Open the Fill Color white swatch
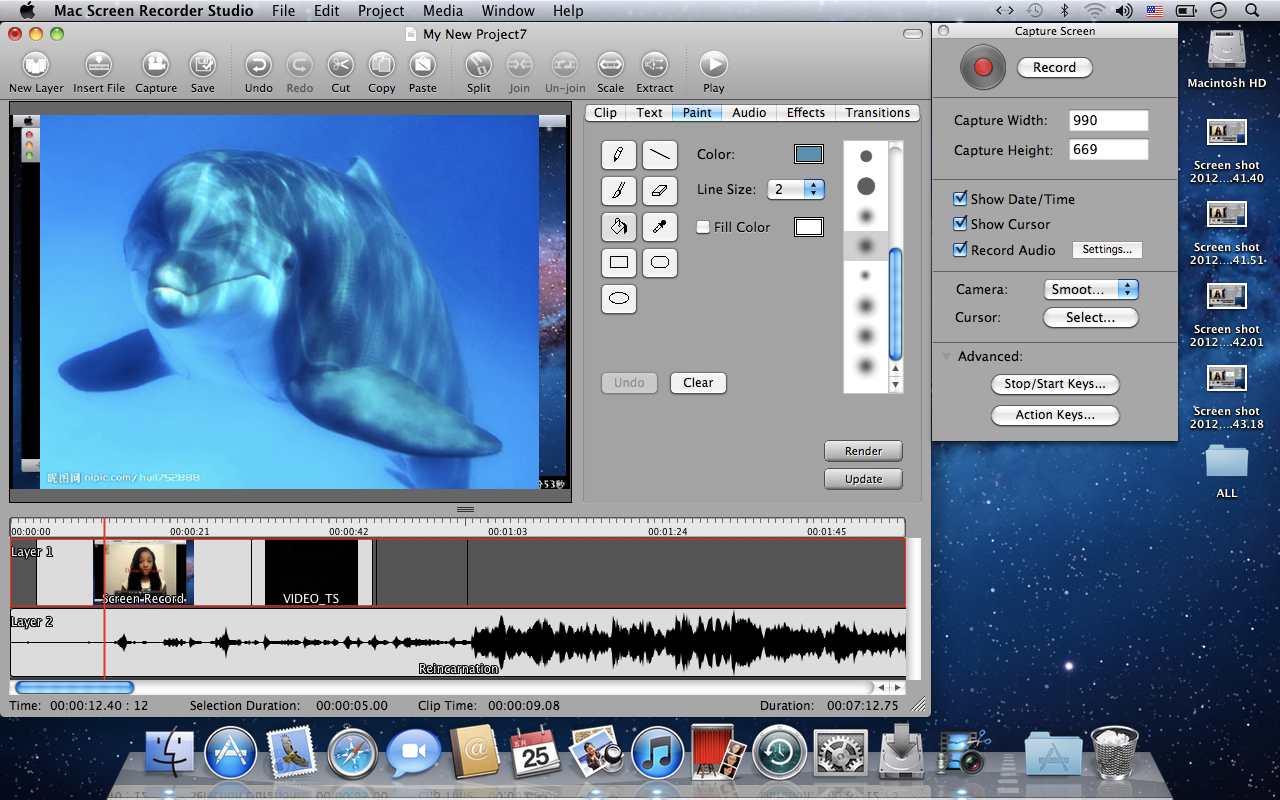The image size is (1280, 800). (x=808, y=227)
